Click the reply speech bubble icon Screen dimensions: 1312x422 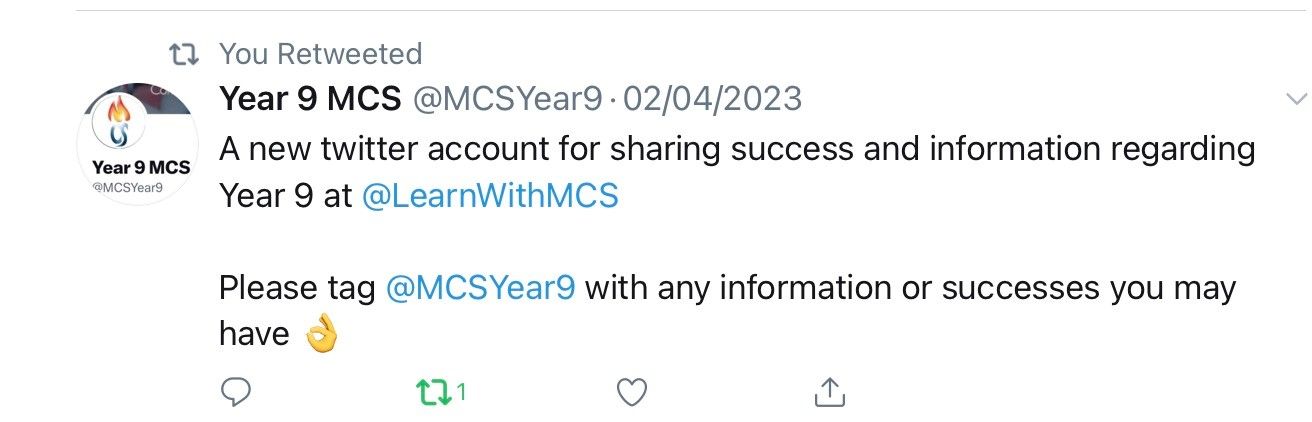coord(234,393)
